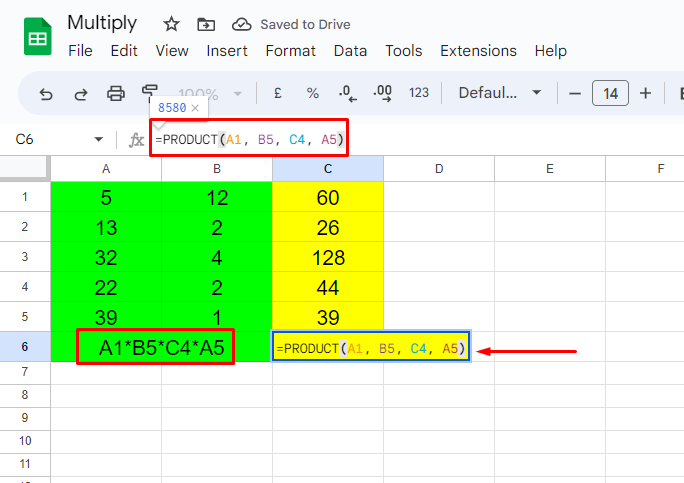
Task: Select cell C2 with value 26
Action: (x=328, y=227)
